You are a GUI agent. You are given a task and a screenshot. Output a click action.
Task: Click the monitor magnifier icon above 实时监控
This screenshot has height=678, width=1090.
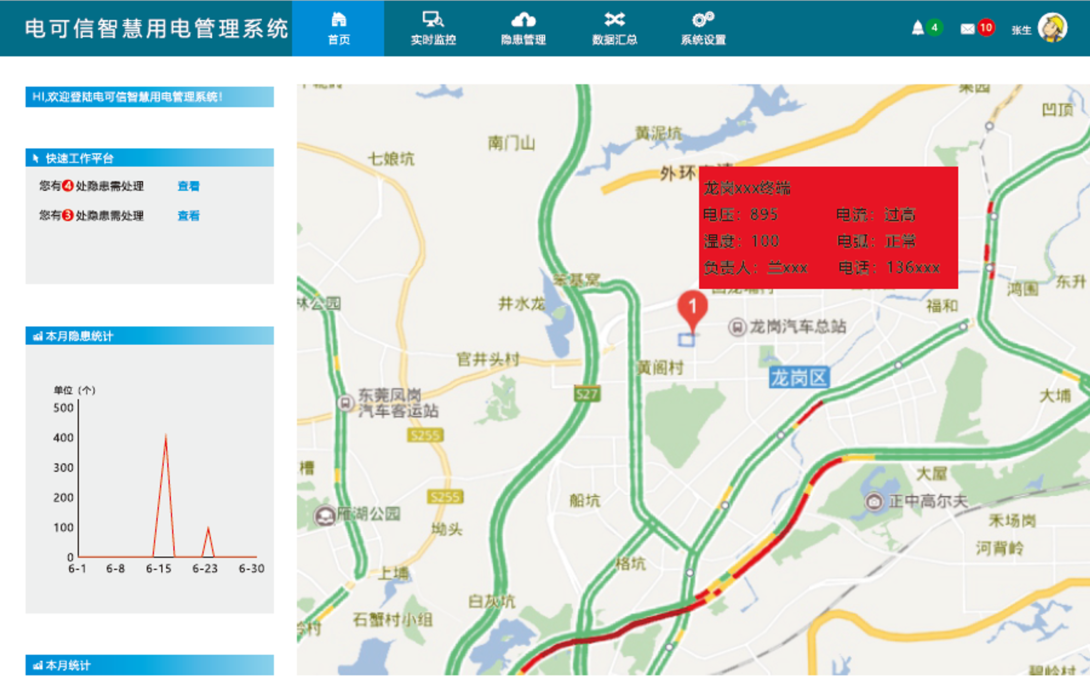point(432,19)
